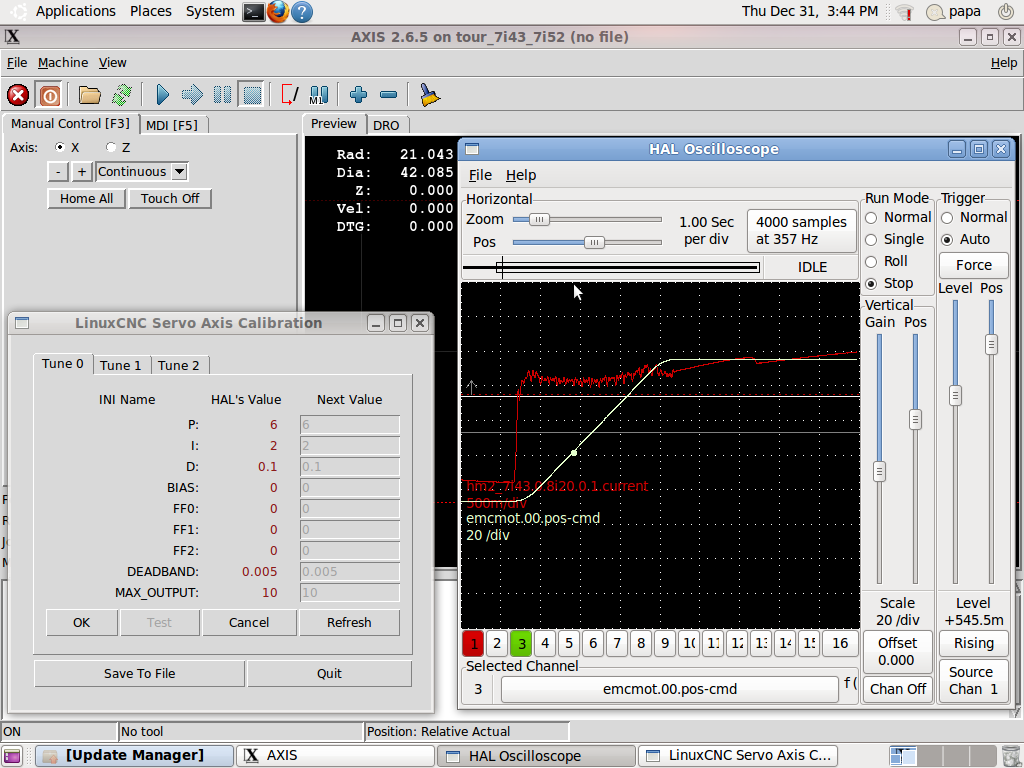
Task: Clear live plot with the broom icon
Action: coord(429,95)
